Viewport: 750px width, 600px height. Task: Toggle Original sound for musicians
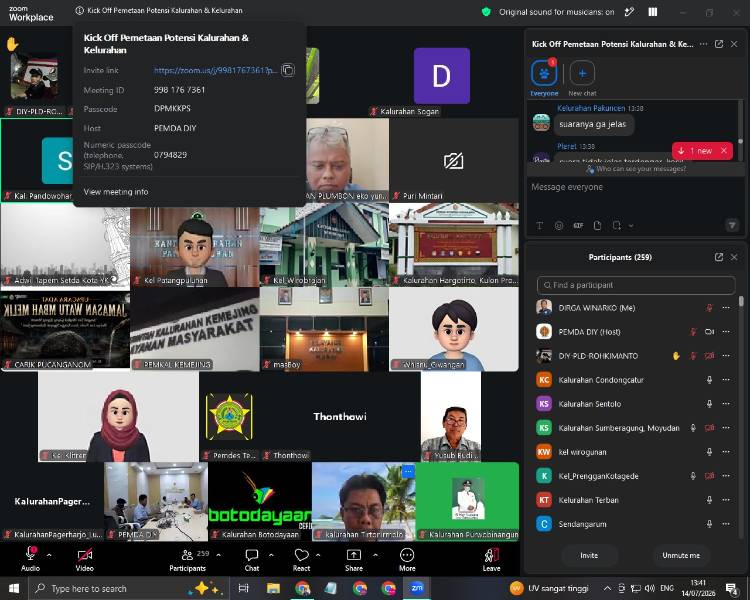556,12
